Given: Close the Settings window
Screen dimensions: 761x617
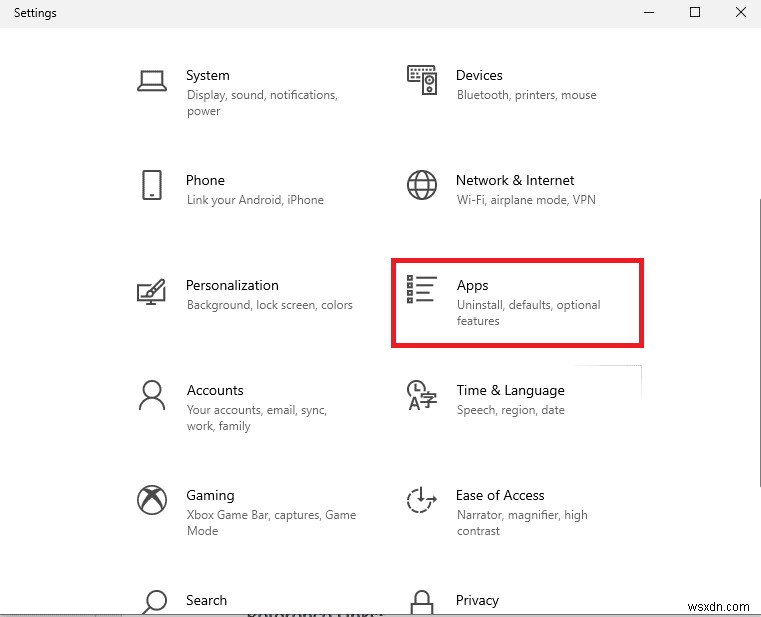Looking at the screenshot, I should coord(741,13).
